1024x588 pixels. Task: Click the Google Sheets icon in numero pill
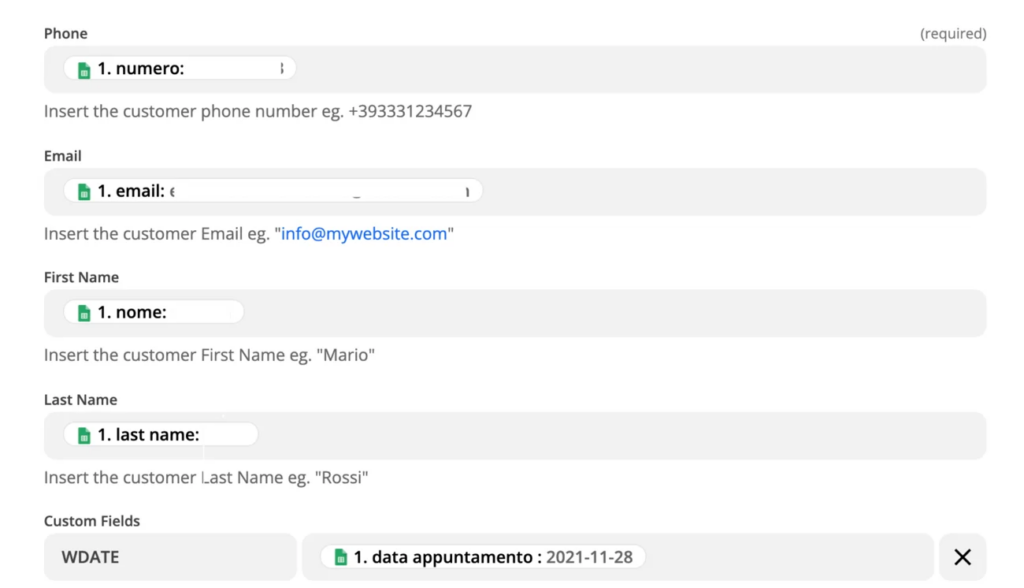coord(84,70)
